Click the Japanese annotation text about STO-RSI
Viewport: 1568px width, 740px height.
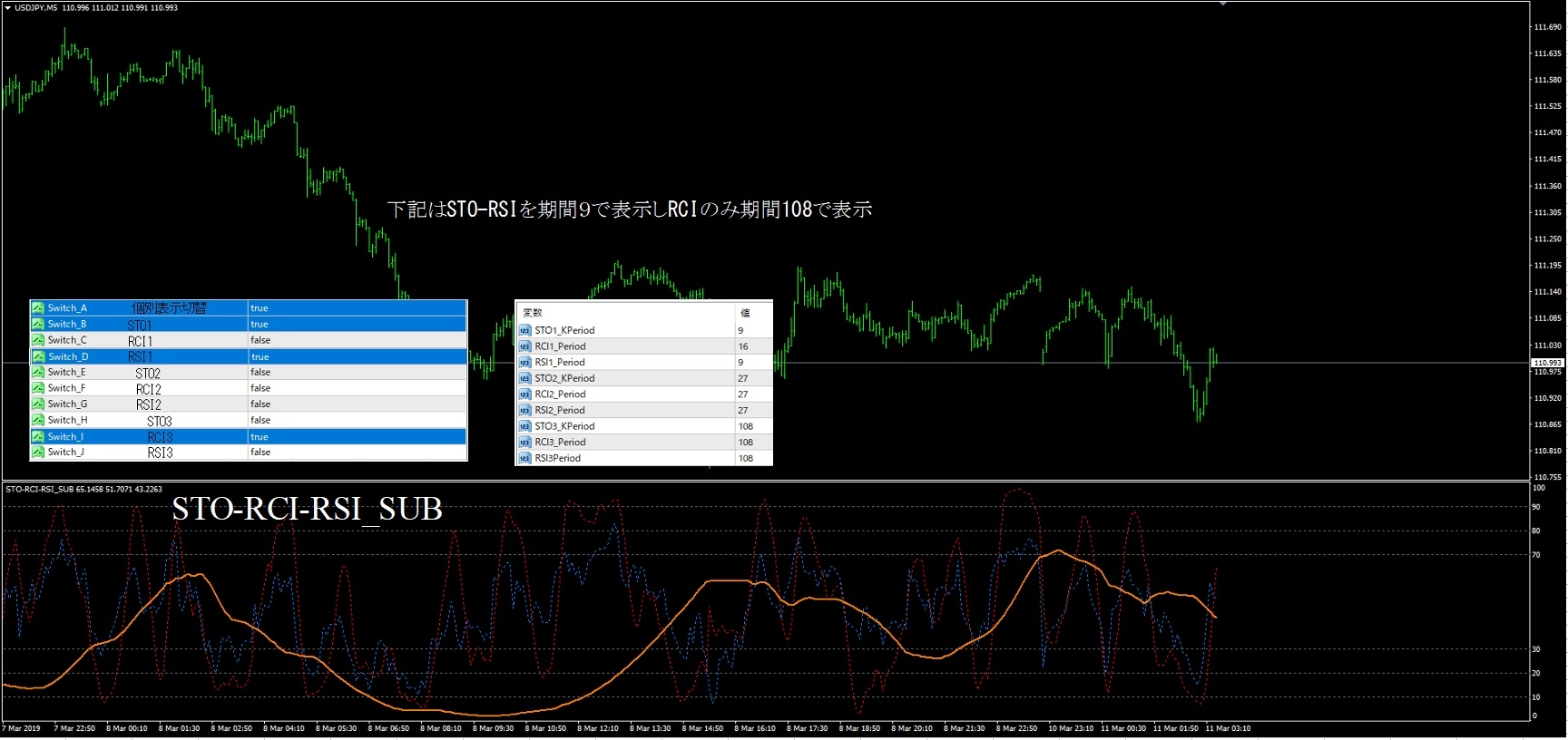coord(630,209)
